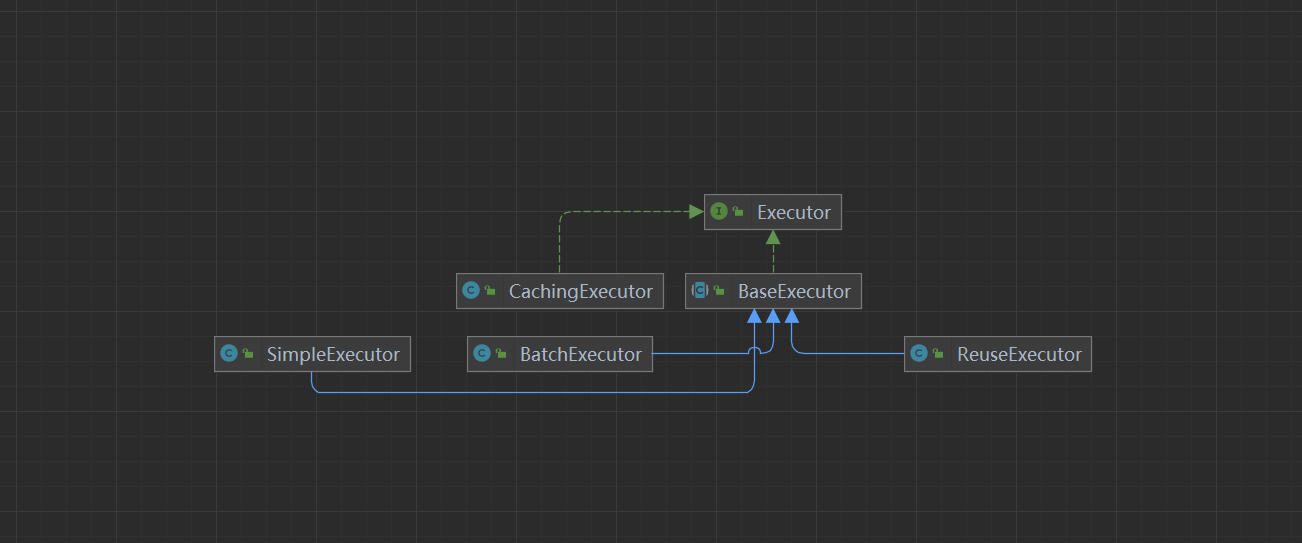This screenshot has width=1302, height=543.
Task: Click the green lock icon on SimpleExecutor
Action: pos(248,354)
